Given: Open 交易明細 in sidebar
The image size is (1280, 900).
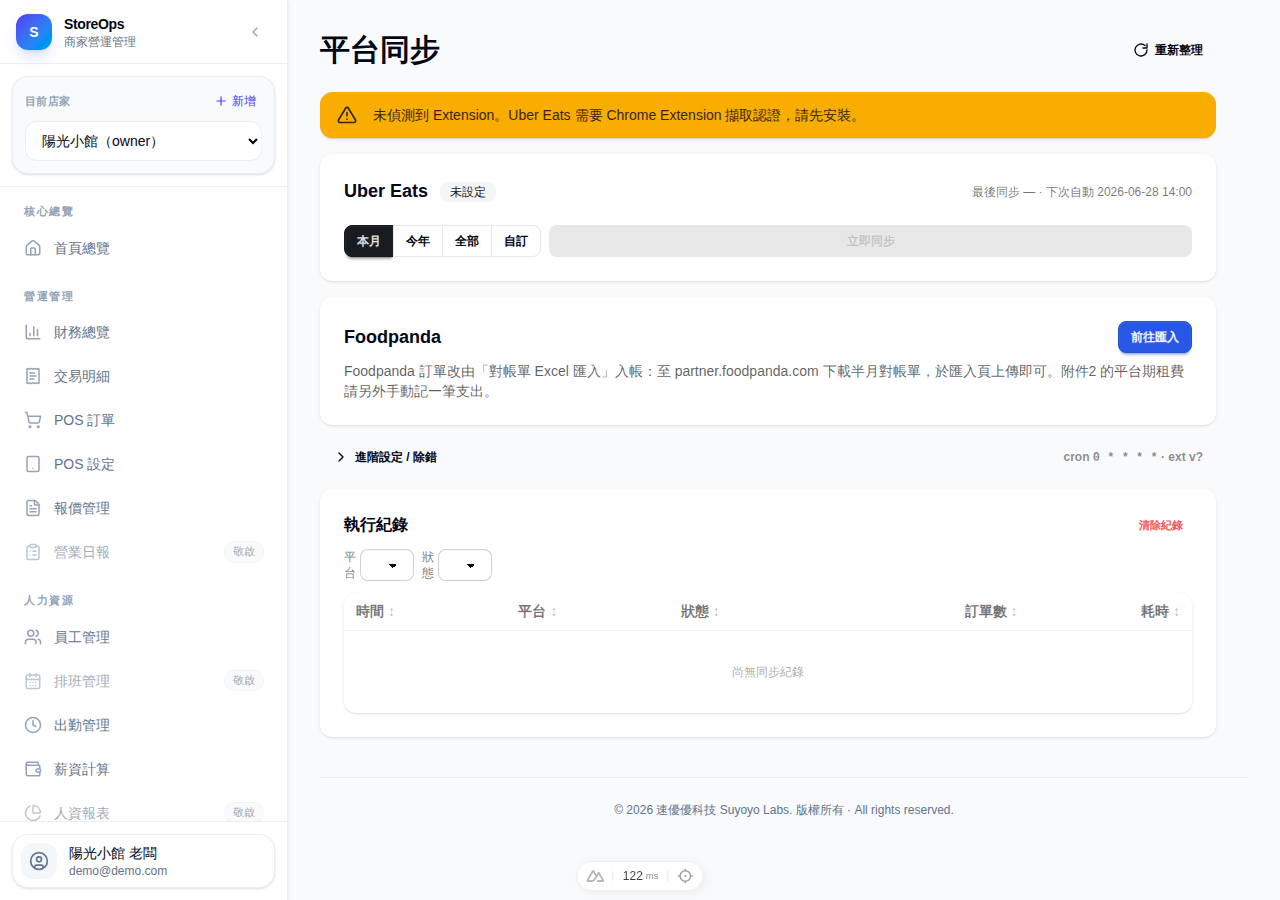Looking at the screenshot, I should 143,376.
